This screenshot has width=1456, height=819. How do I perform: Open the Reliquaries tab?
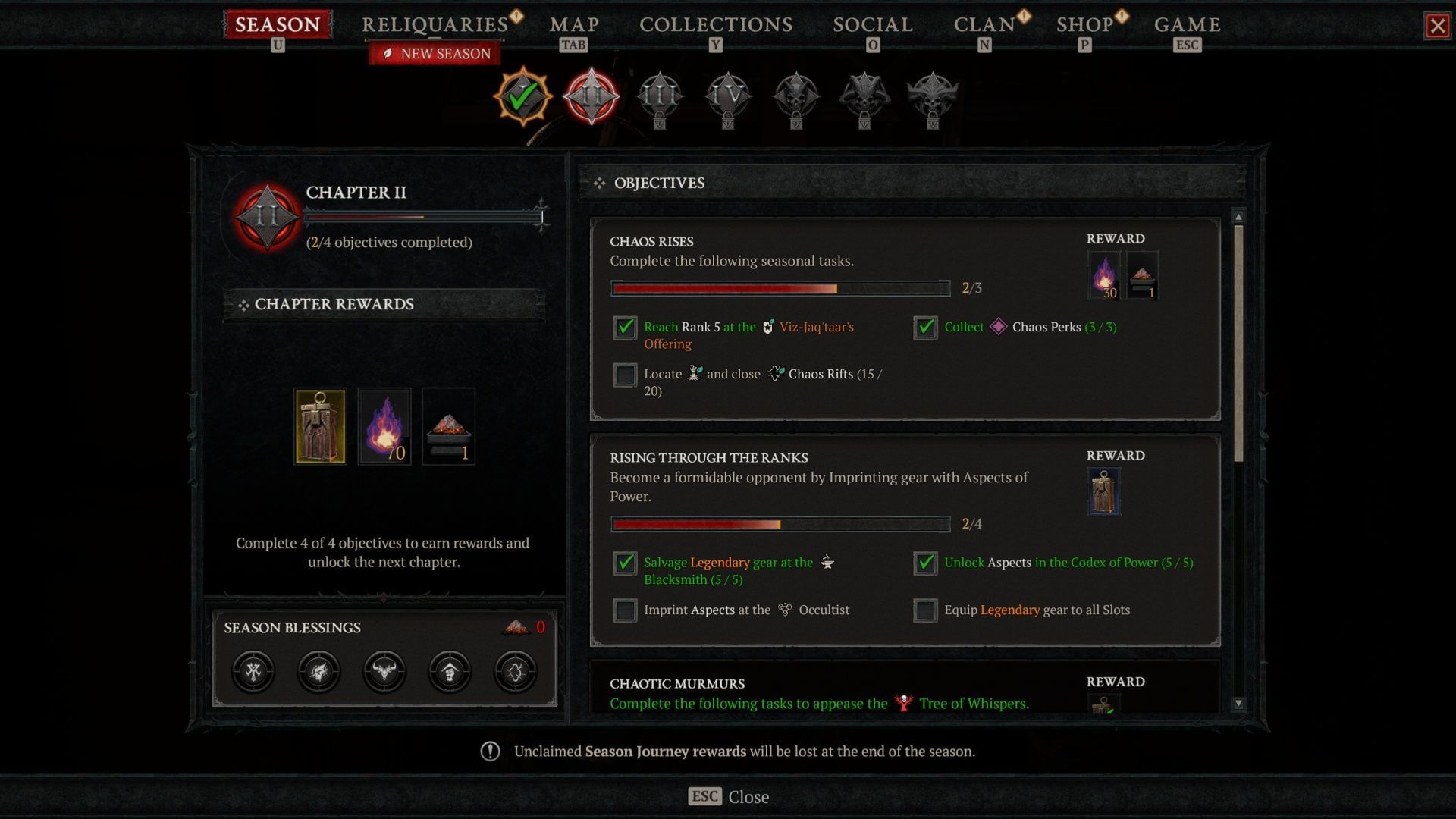click(435, 24)
